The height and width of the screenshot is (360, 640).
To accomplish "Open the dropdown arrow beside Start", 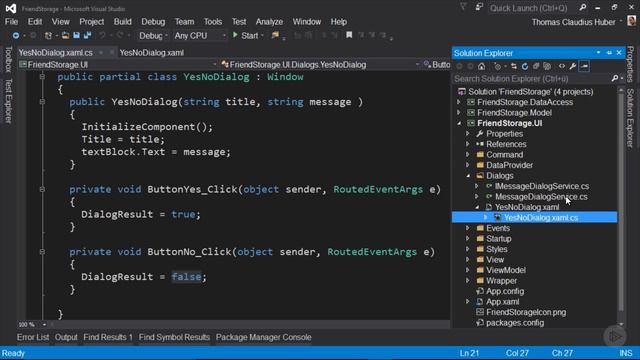I will 262,36.
